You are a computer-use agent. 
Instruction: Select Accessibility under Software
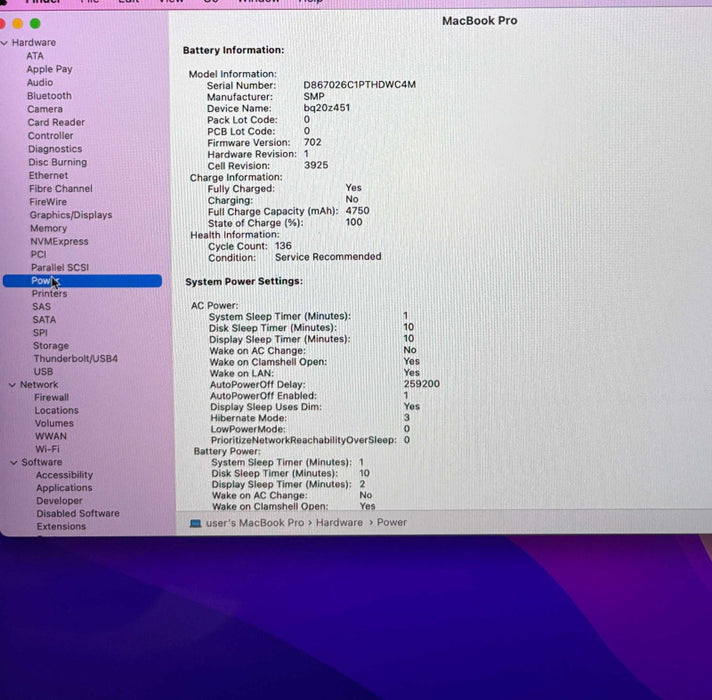[64, 475]
